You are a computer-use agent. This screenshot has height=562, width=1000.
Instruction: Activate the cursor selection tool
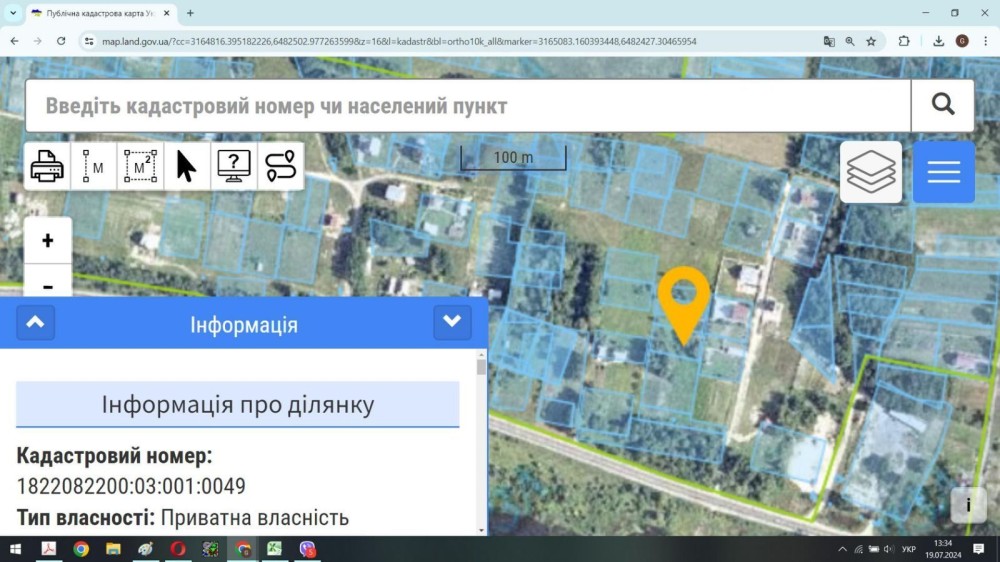187,166
